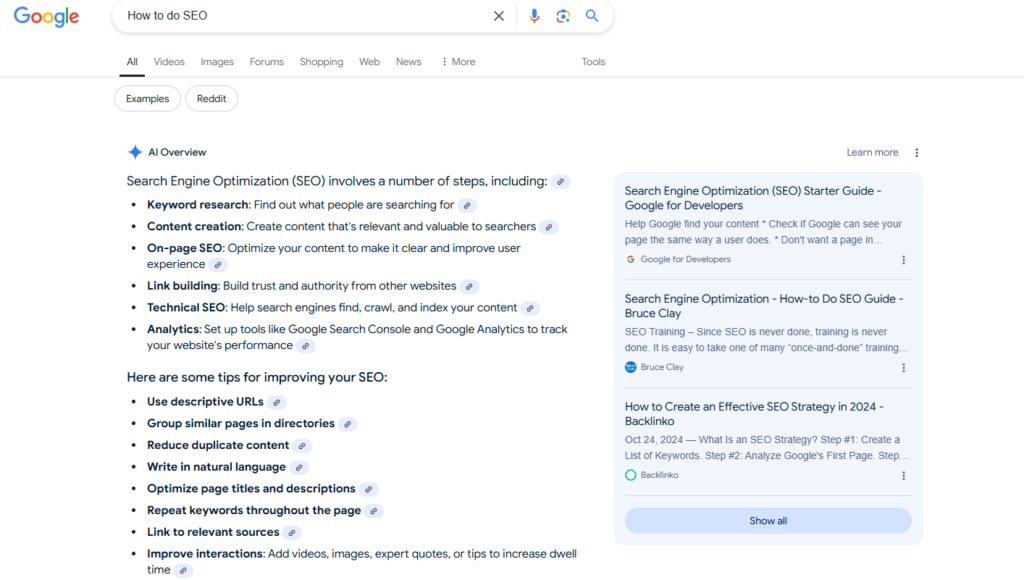Switch to the Videos tab
The height and width of the screenshot is (580, 1024).
[168, 61]
